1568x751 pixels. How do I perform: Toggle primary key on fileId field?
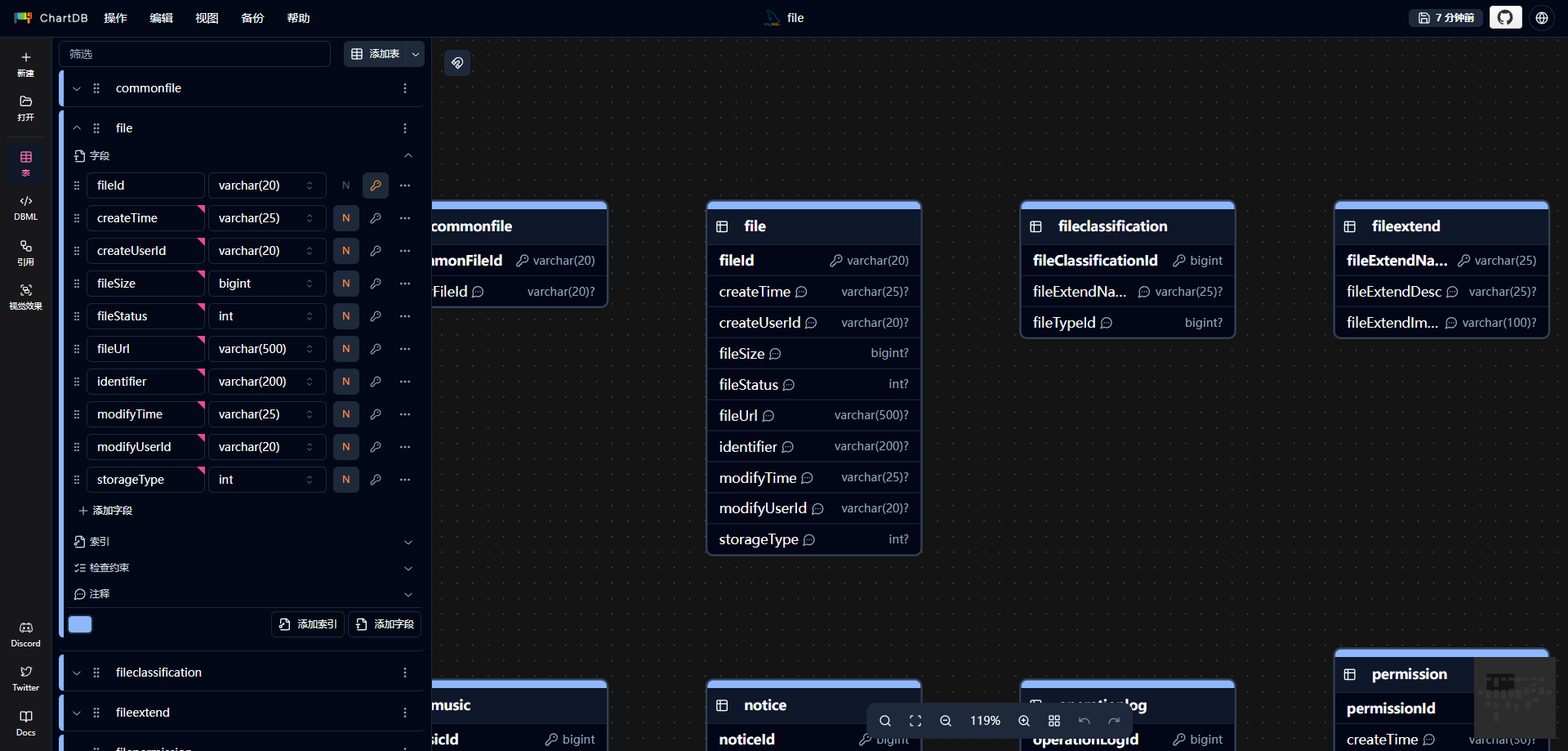coord(376,186)
